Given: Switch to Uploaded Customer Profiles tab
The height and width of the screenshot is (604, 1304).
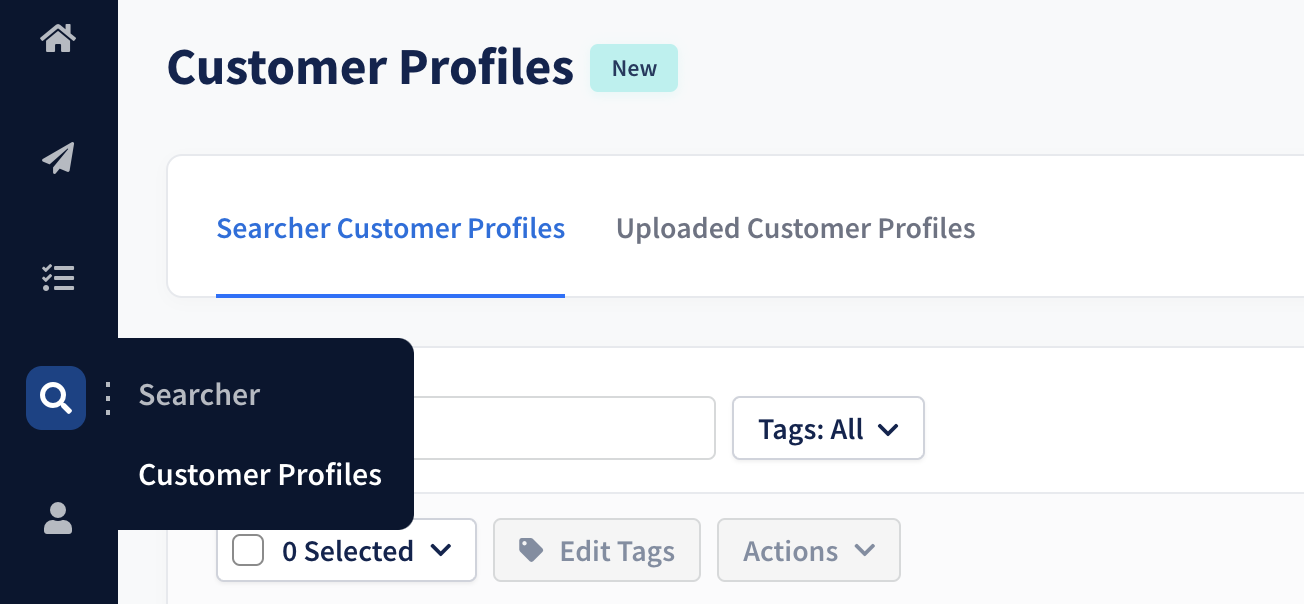Looking at the screenshot, I should 796,228.
